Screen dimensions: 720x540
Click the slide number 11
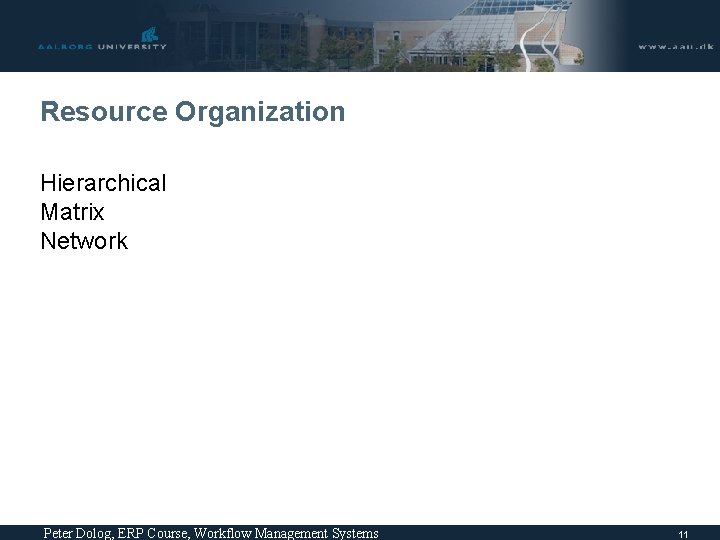(683, 534)
